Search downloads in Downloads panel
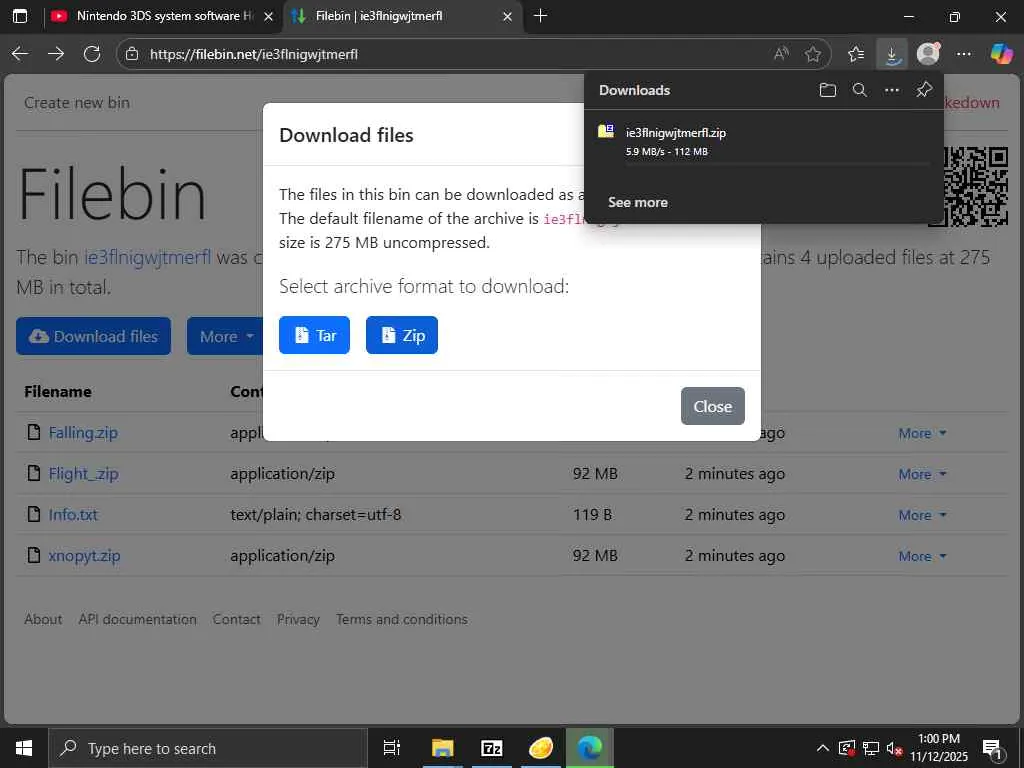The width and height of the screenshot is (1024, 768). (859, 90)
